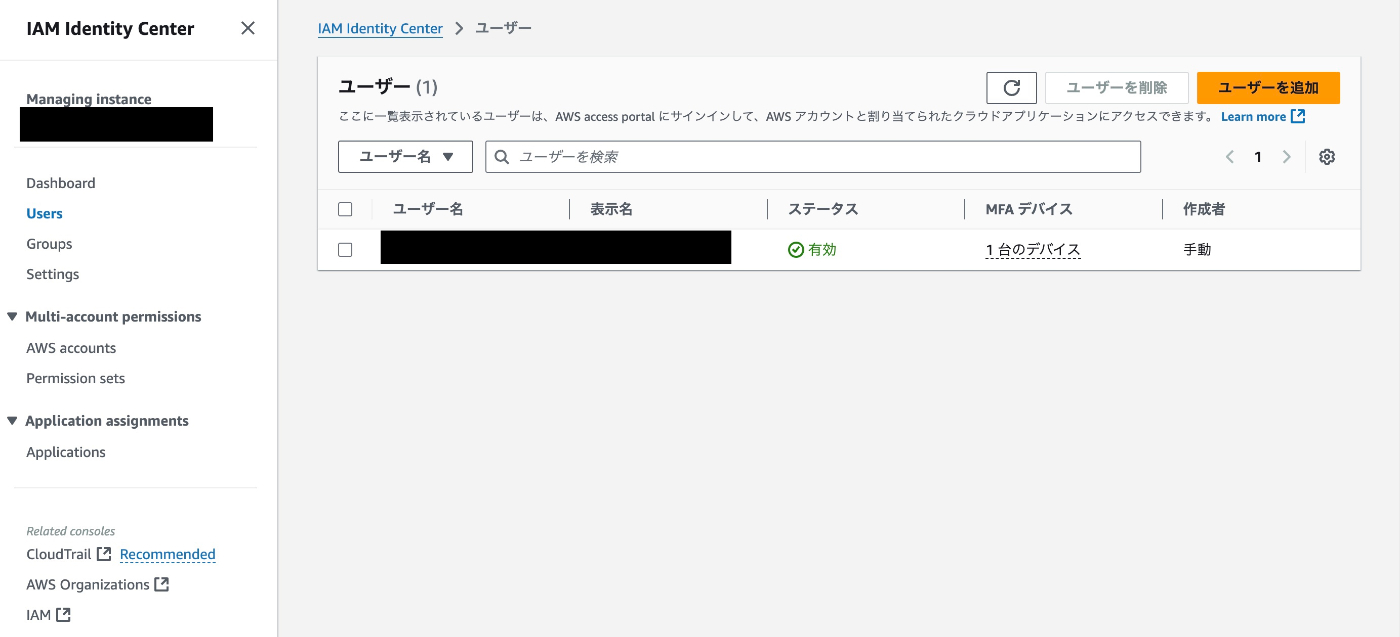Click the Managing instance label
This screenshot has width=1400, height=637.
89,99
